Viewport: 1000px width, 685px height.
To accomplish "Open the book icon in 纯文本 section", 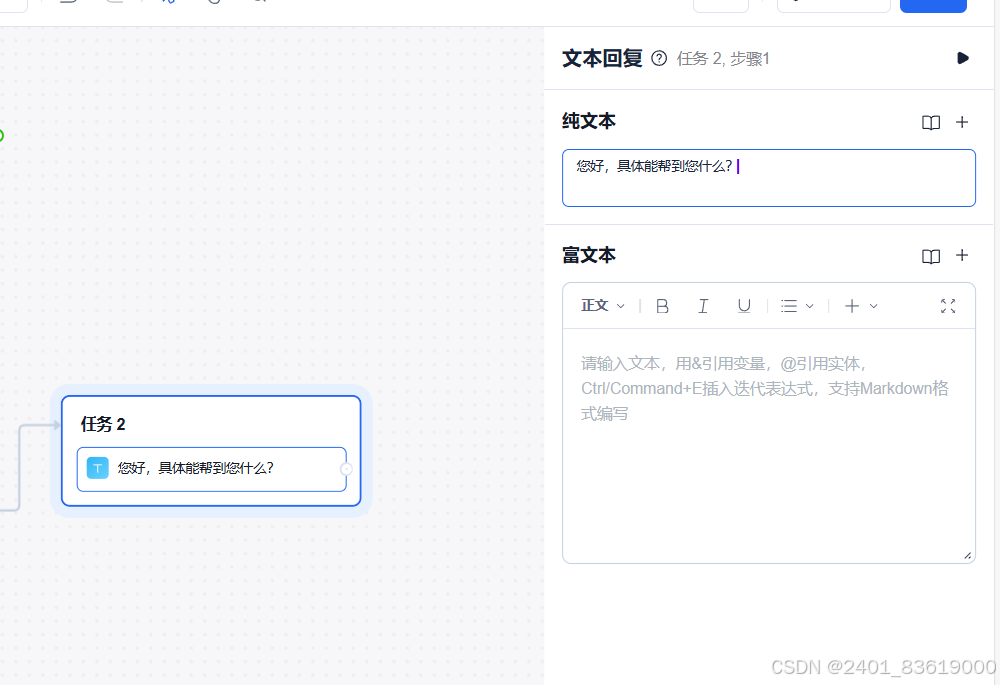I will point(930,122).
